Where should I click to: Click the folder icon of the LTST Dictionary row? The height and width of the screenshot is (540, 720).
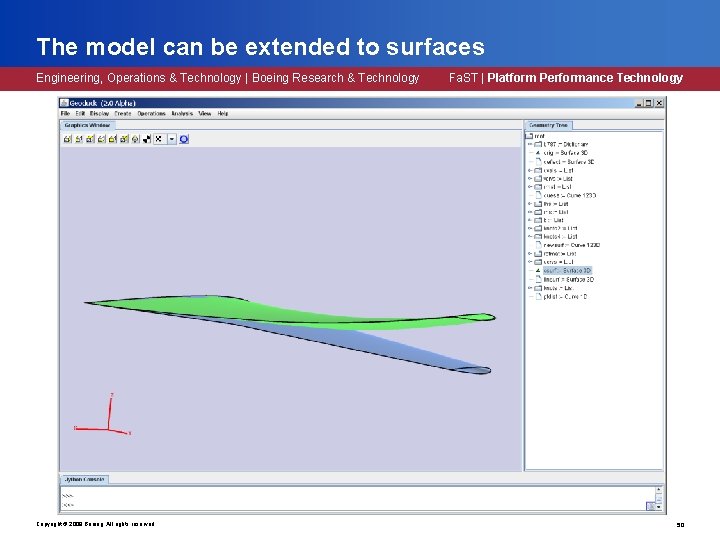click(538, 144)
